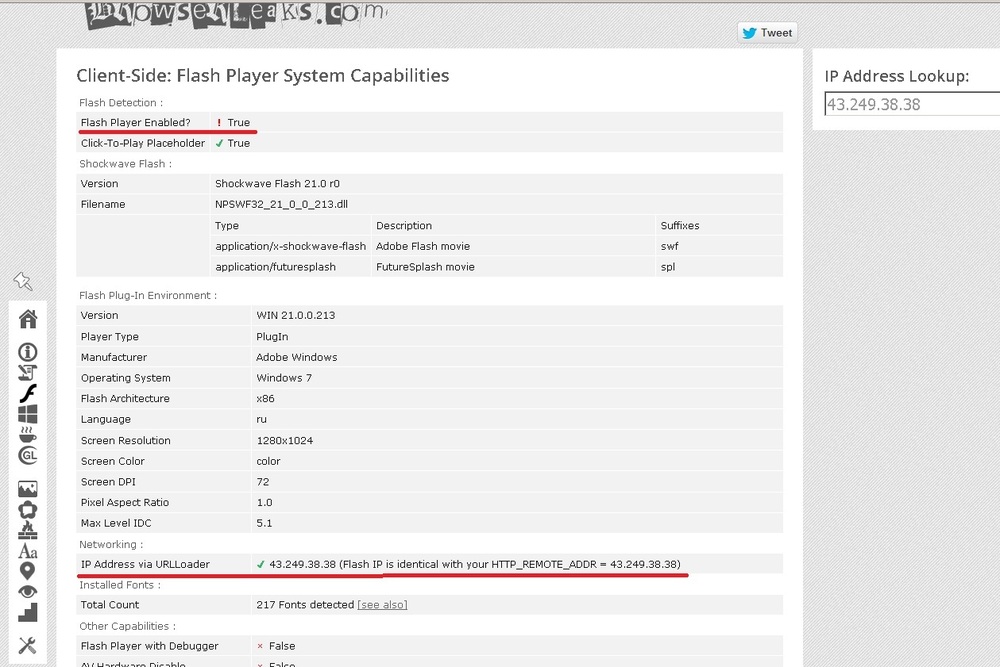
Task: Click the 'Flash Architecture' row label
Action: pyautogui.click(x=125, y=399)
